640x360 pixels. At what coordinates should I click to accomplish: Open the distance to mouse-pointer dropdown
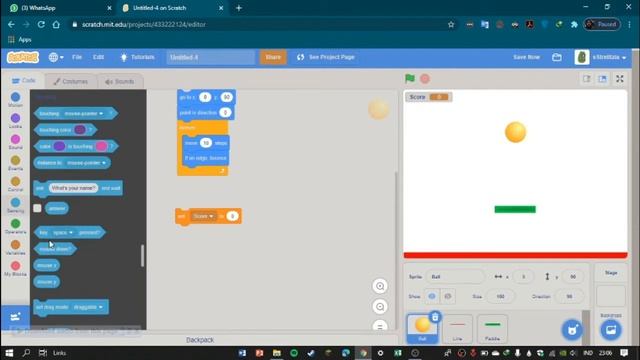[x=86, y=163]
